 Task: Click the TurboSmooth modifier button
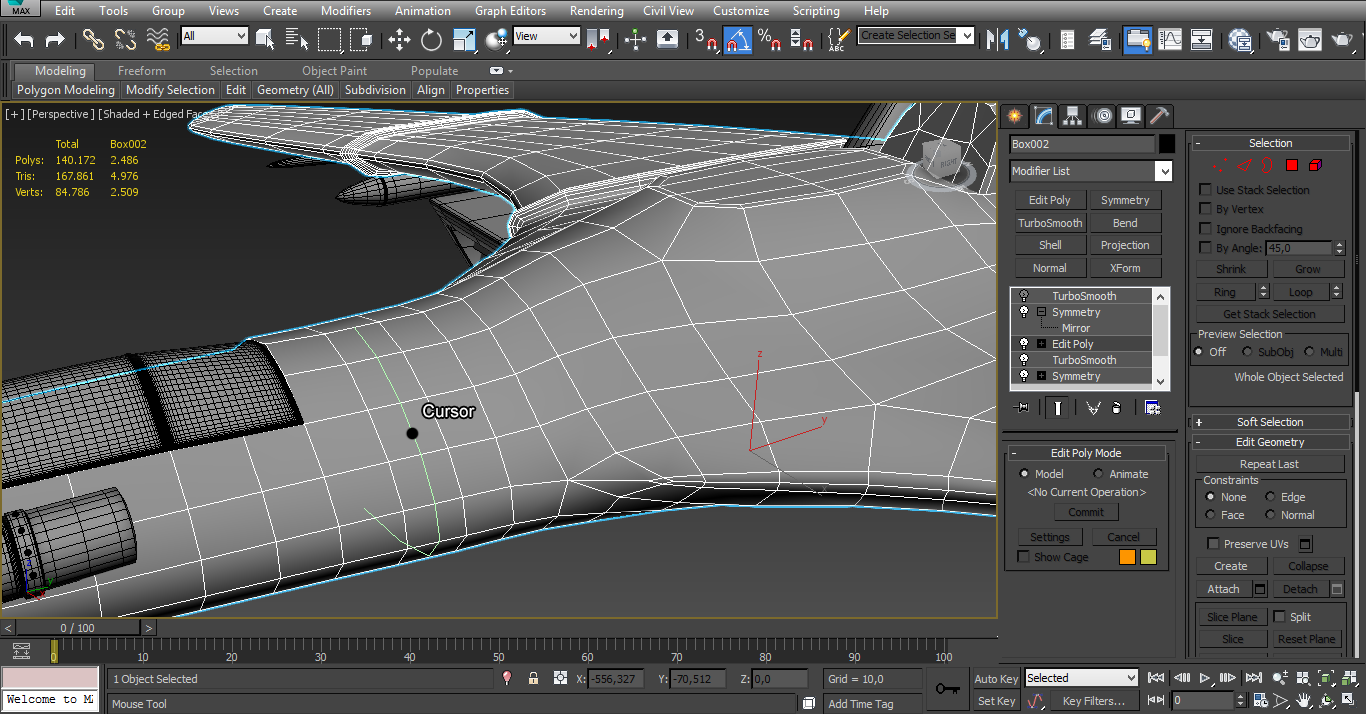pyautogui.click(x=1050, y=223)
